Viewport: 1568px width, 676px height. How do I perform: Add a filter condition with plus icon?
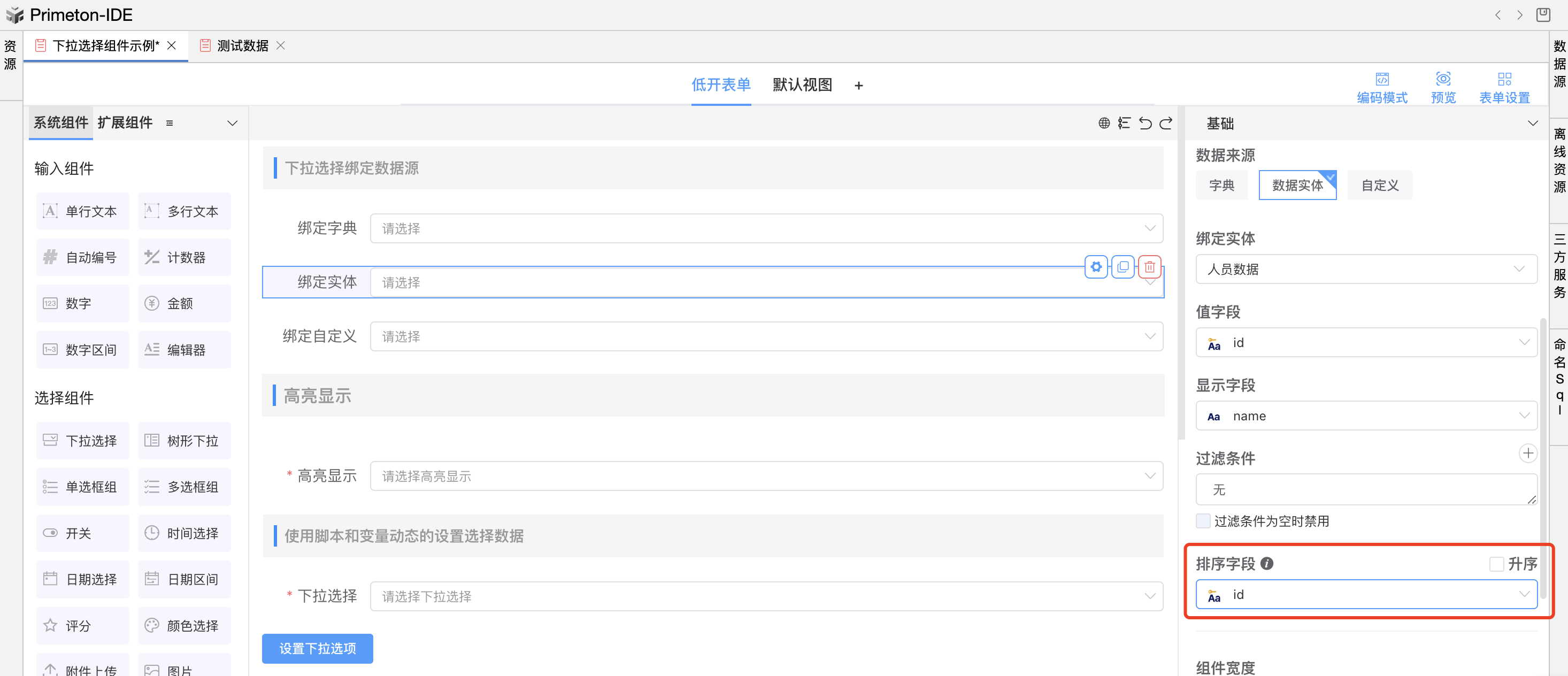(x=1528, y=454)
